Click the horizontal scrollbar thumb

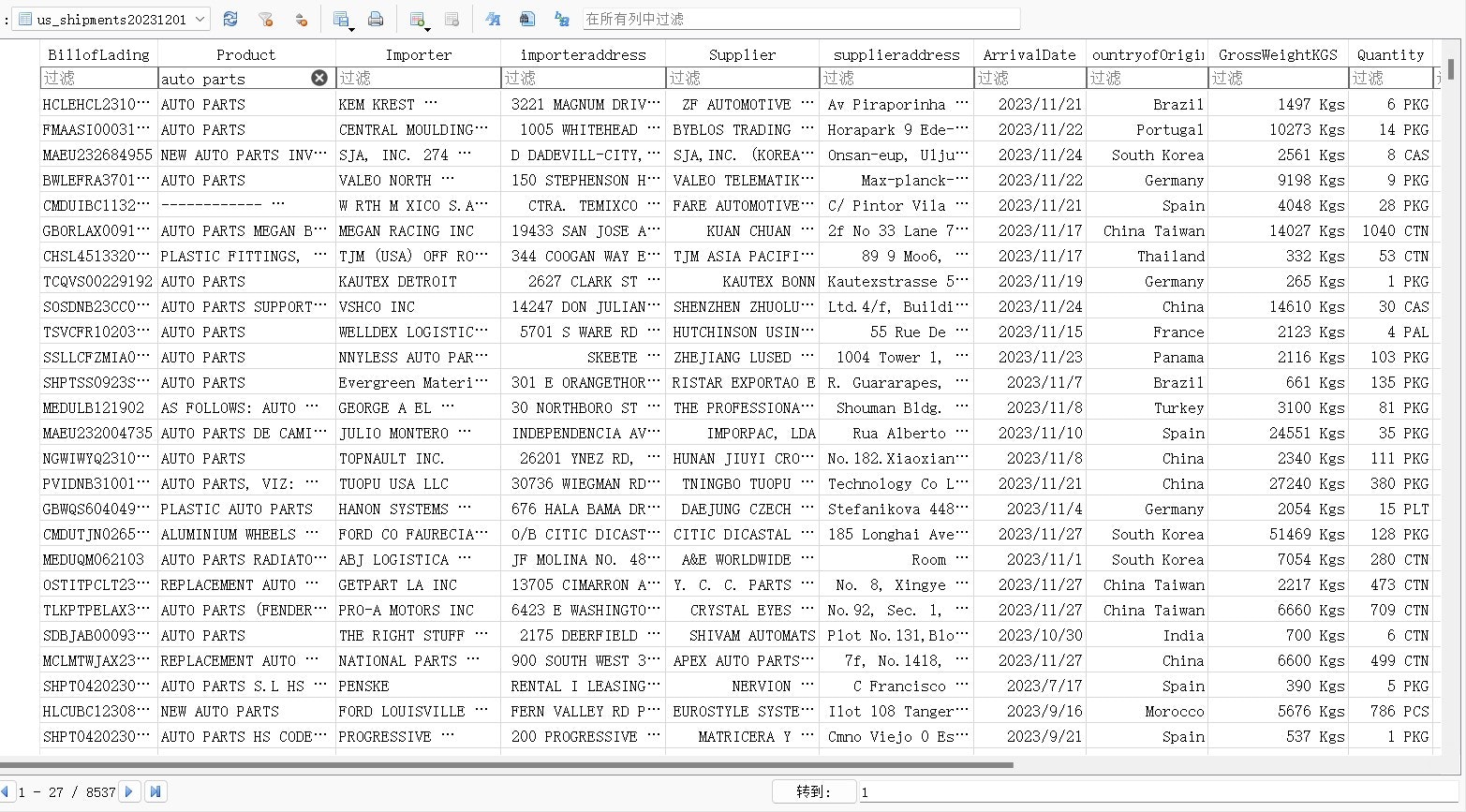click(x=507, y=765)
